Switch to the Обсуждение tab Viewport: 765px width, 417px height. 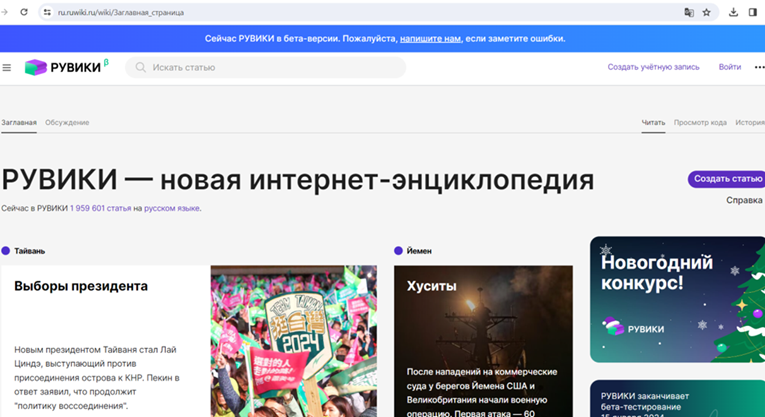67,123
